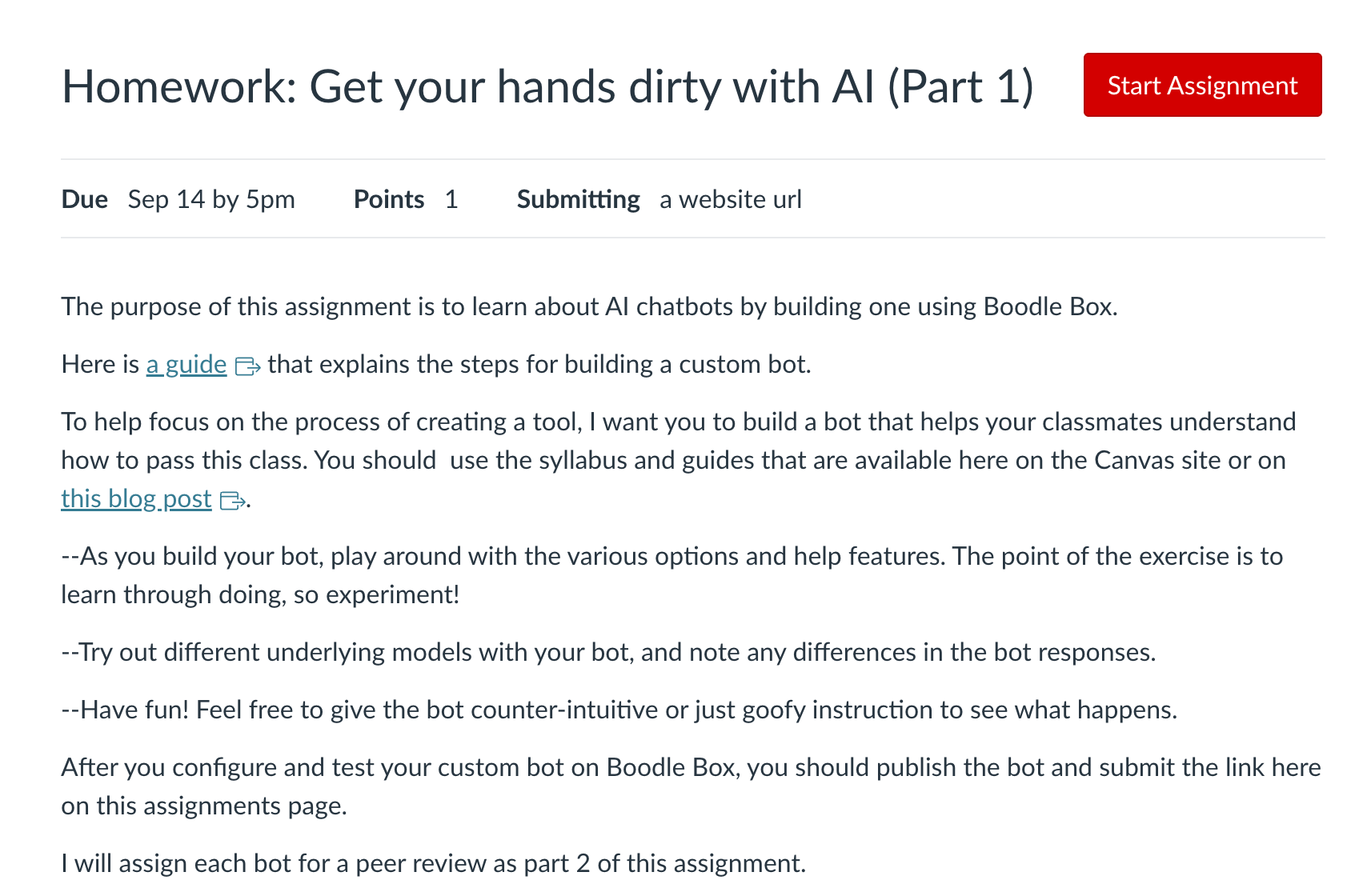Click the points value "1"
The height and width of the screenshot is (896, 1359).
[x=451, y=199]
